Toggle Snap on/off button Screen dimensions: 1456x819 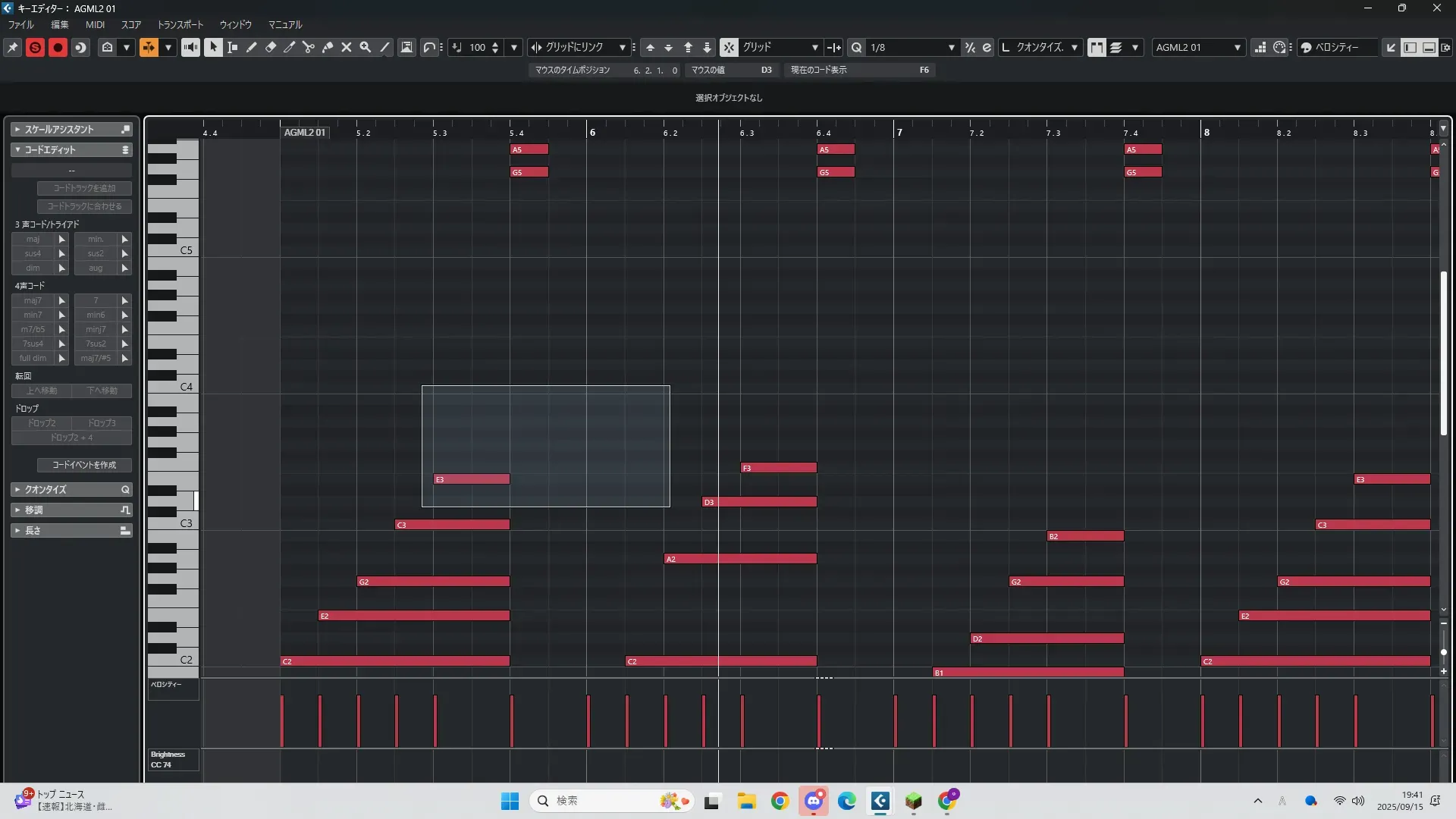pos(728,47)
